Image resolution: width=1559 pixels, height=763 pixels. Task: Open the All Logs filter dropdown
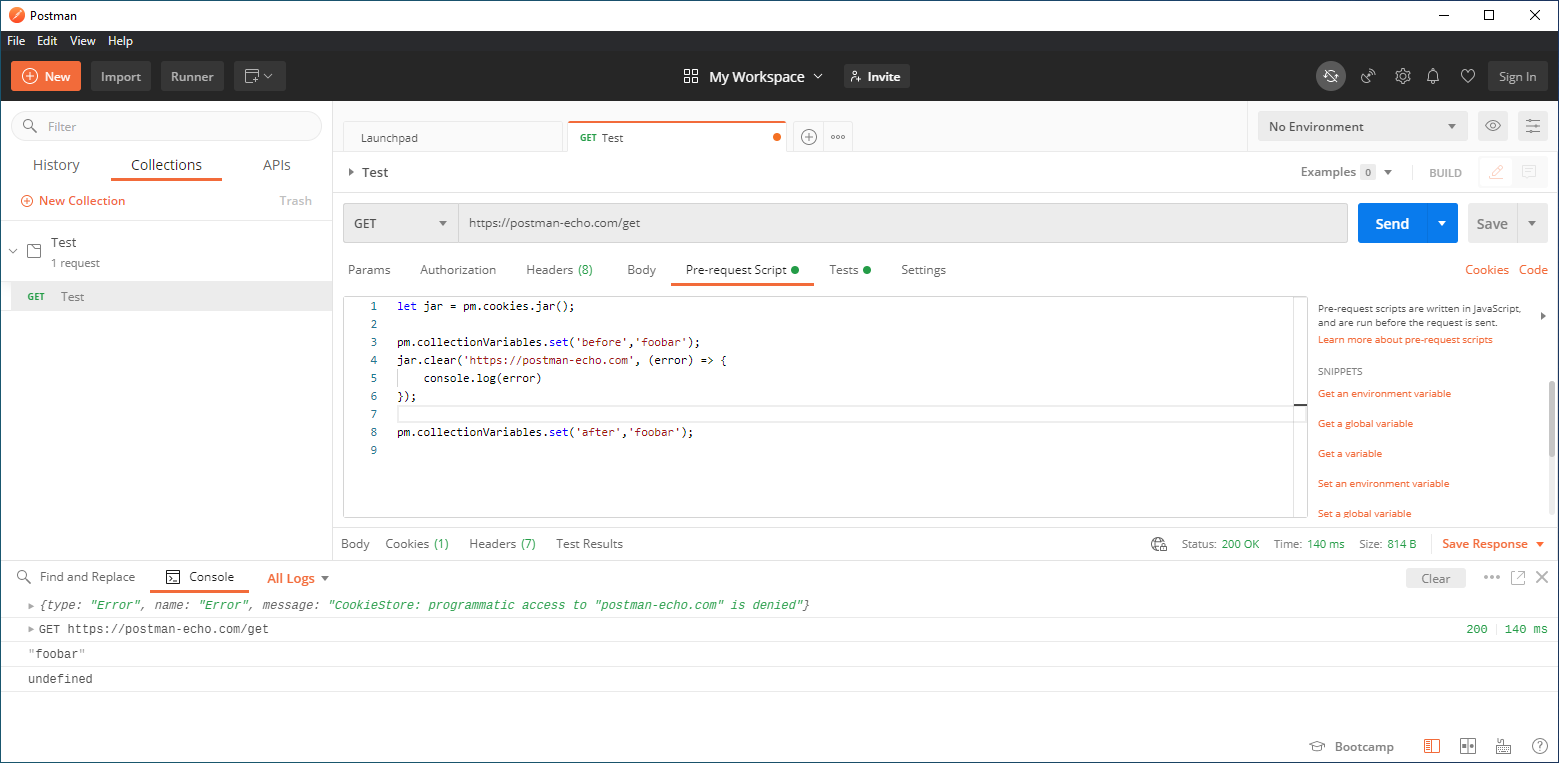(x=296, y=577)
